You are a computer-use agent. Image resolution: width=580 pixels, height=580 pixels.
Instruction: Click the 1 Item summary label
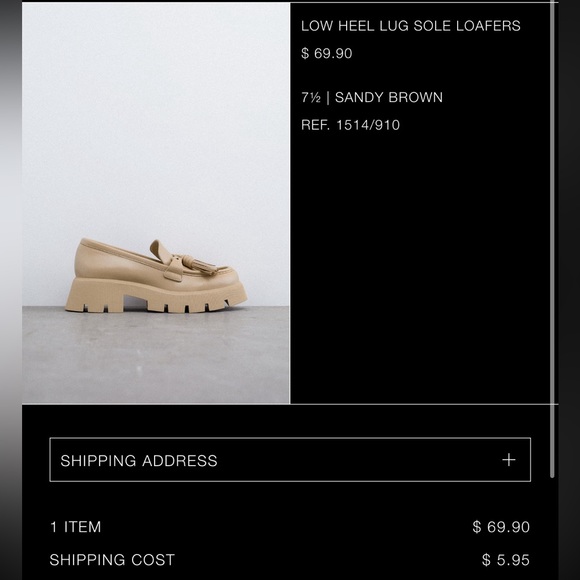pyautogui.click(x=75, y=527)
